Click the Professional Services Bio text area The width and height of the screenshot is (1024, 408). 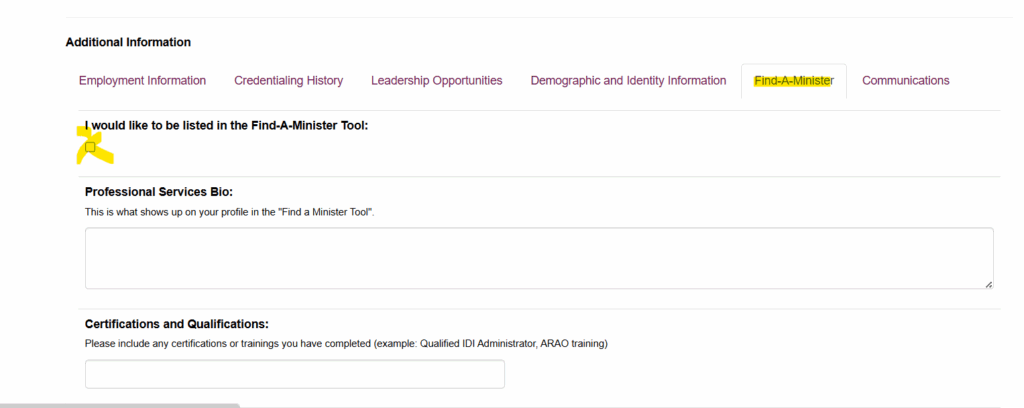point(539,258)
